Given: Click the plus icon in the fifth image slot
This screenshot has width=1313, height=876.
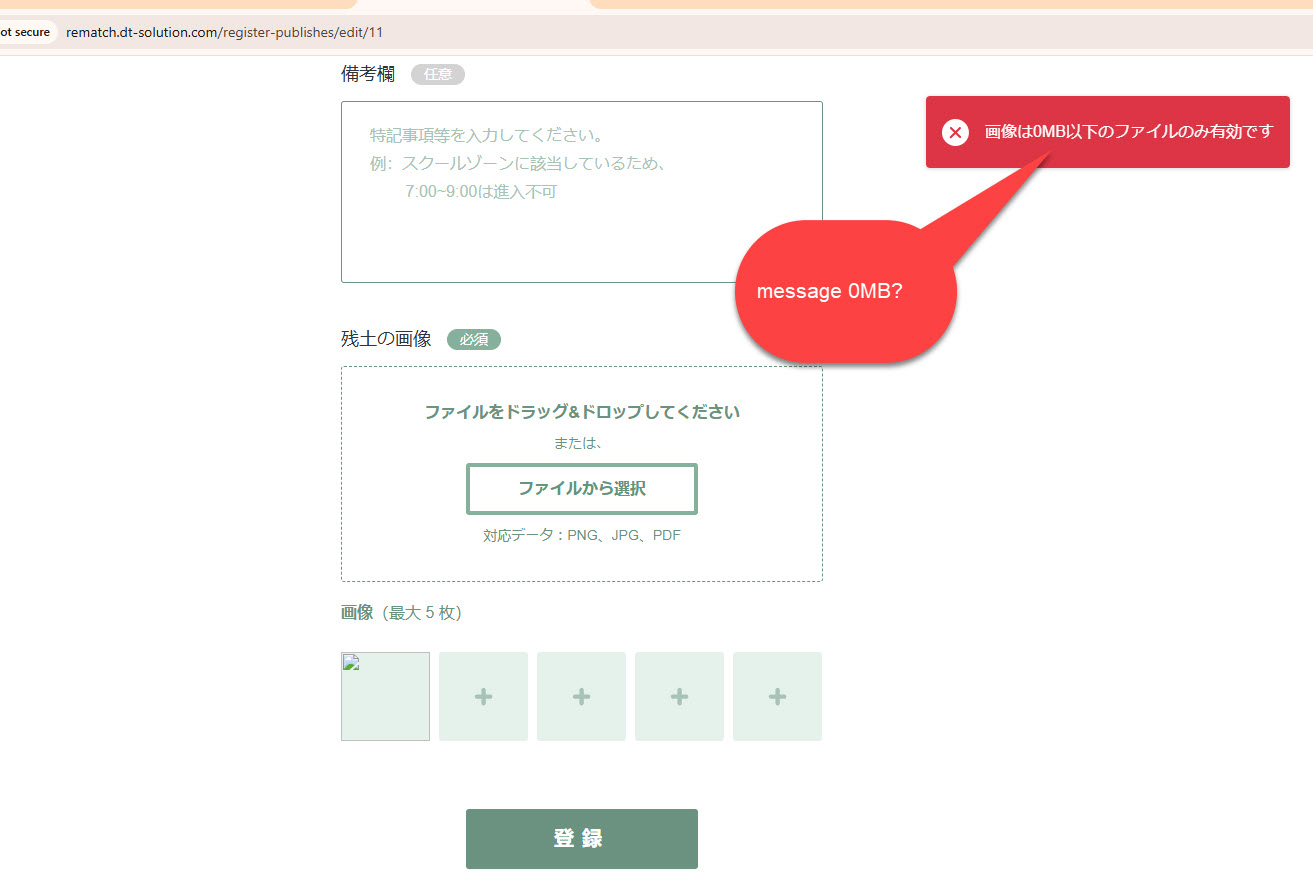Looking at the screenshot, I should click(777, 697).
